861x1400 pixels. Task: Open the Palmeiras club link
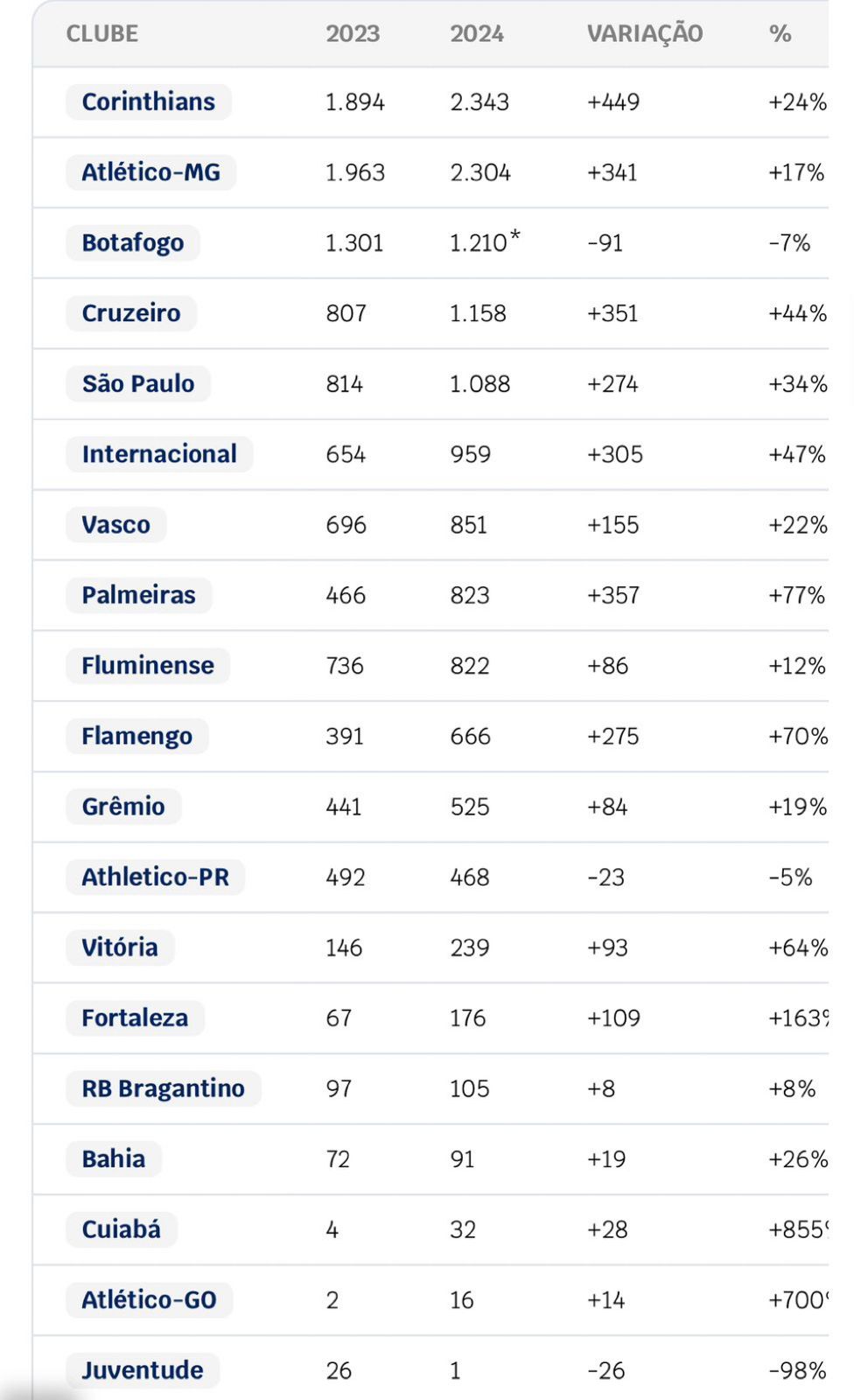coord(139,595)
